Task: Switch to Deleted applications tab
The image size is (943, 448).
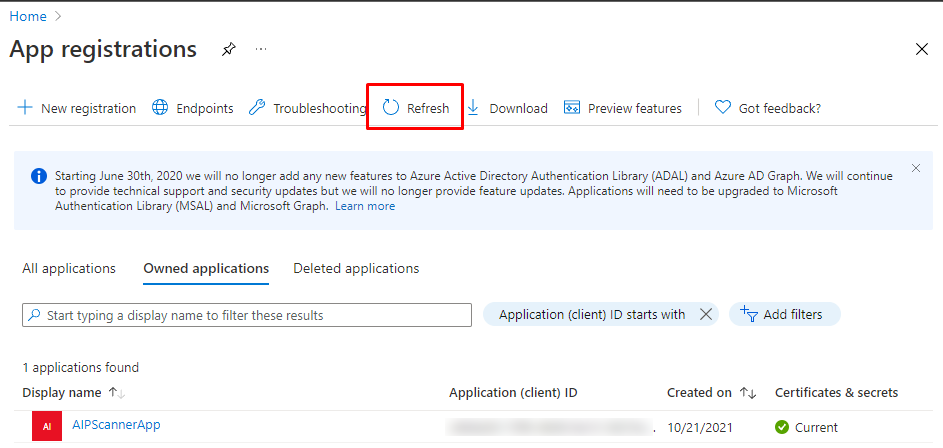Action: (356, 268)
